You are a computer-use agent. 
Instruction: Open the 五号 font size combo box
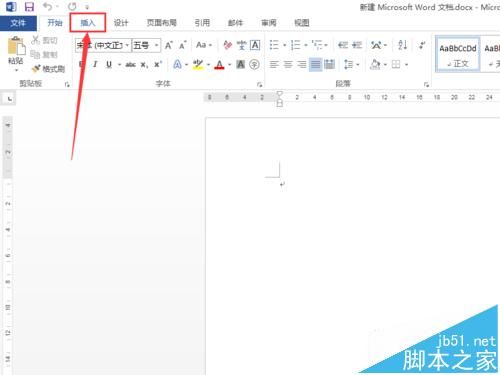tap(146, 45)
